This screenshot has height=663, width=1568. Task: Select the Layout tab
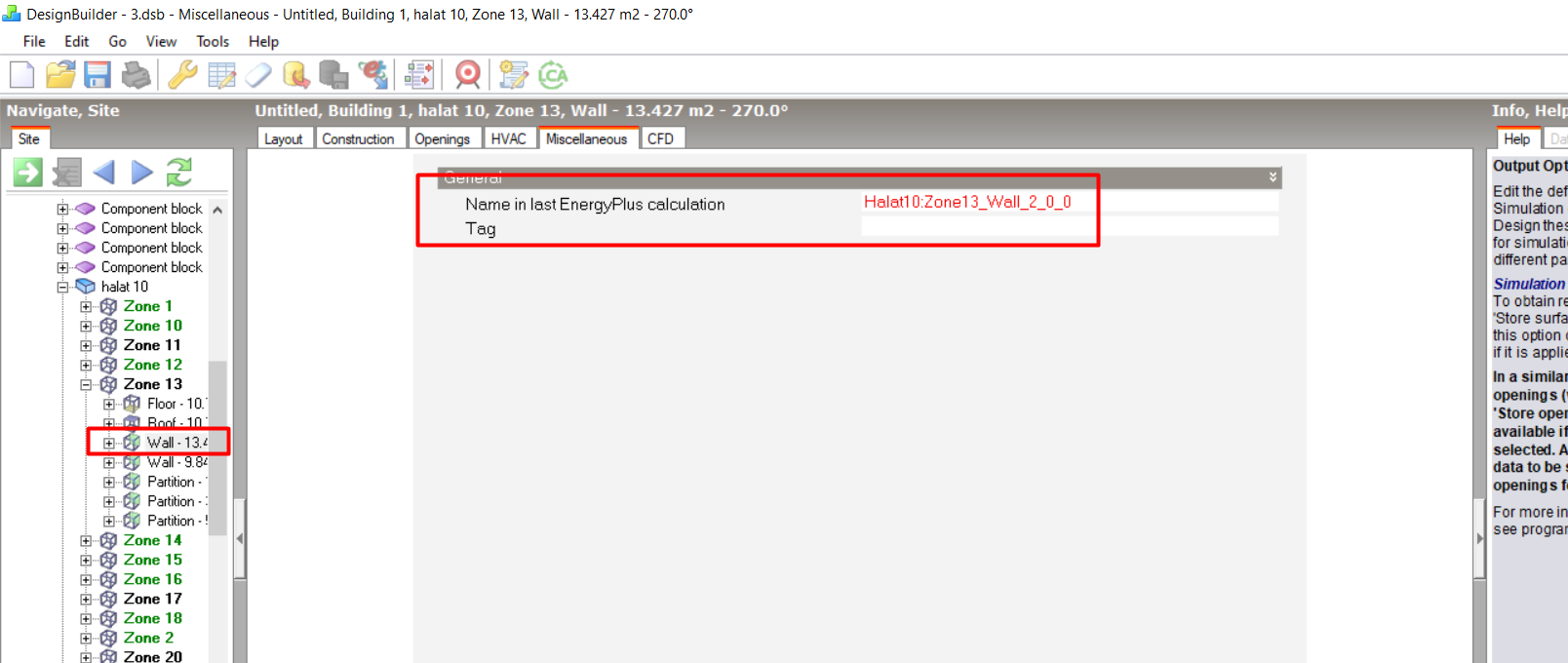point(283,138)
